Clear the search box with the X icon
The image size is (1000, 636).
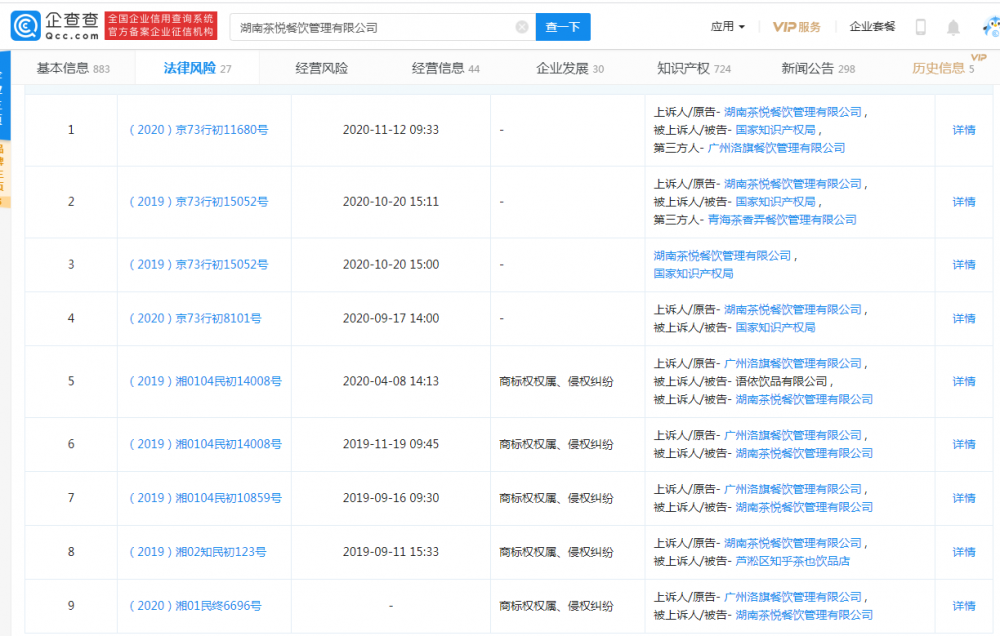522,27
